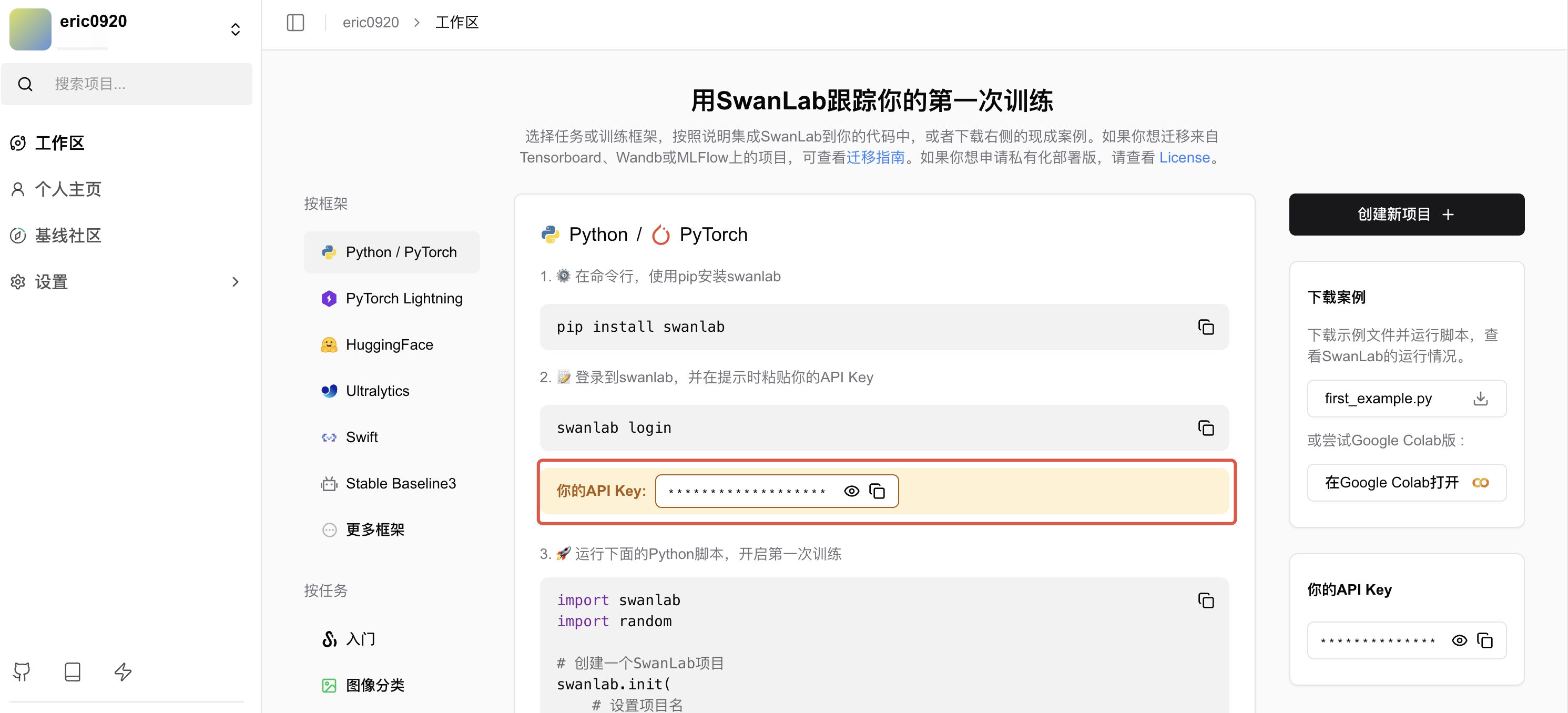The height and width of the screenshot is (713, 1568).
Task: Click the eric0920 username in sidebar
Action: (93, 22)
